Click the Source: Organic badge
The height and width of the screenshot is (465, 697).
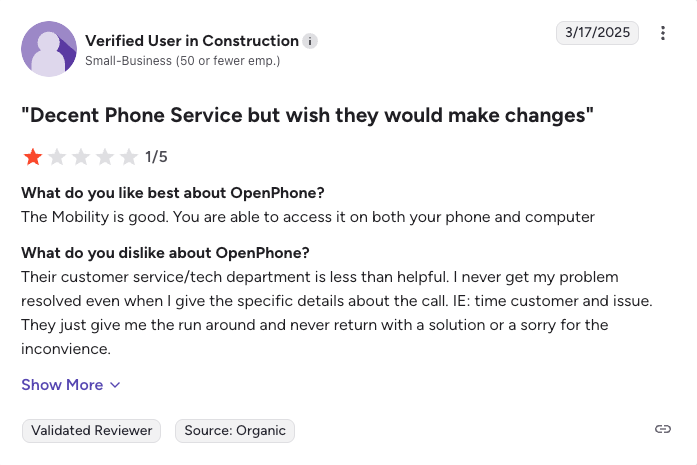point(235,430)
